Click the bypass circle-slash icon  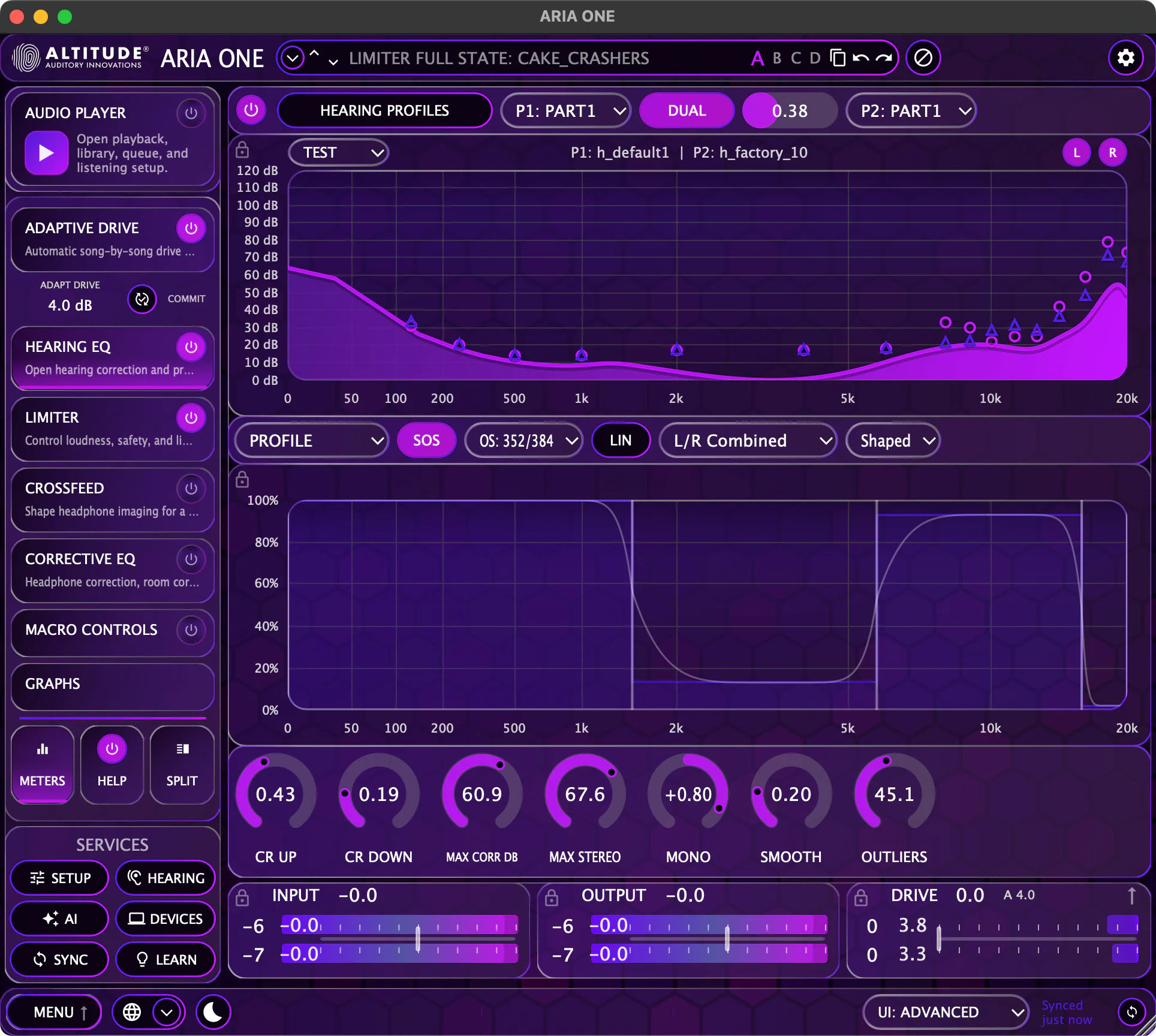click(x=923, y=58)
